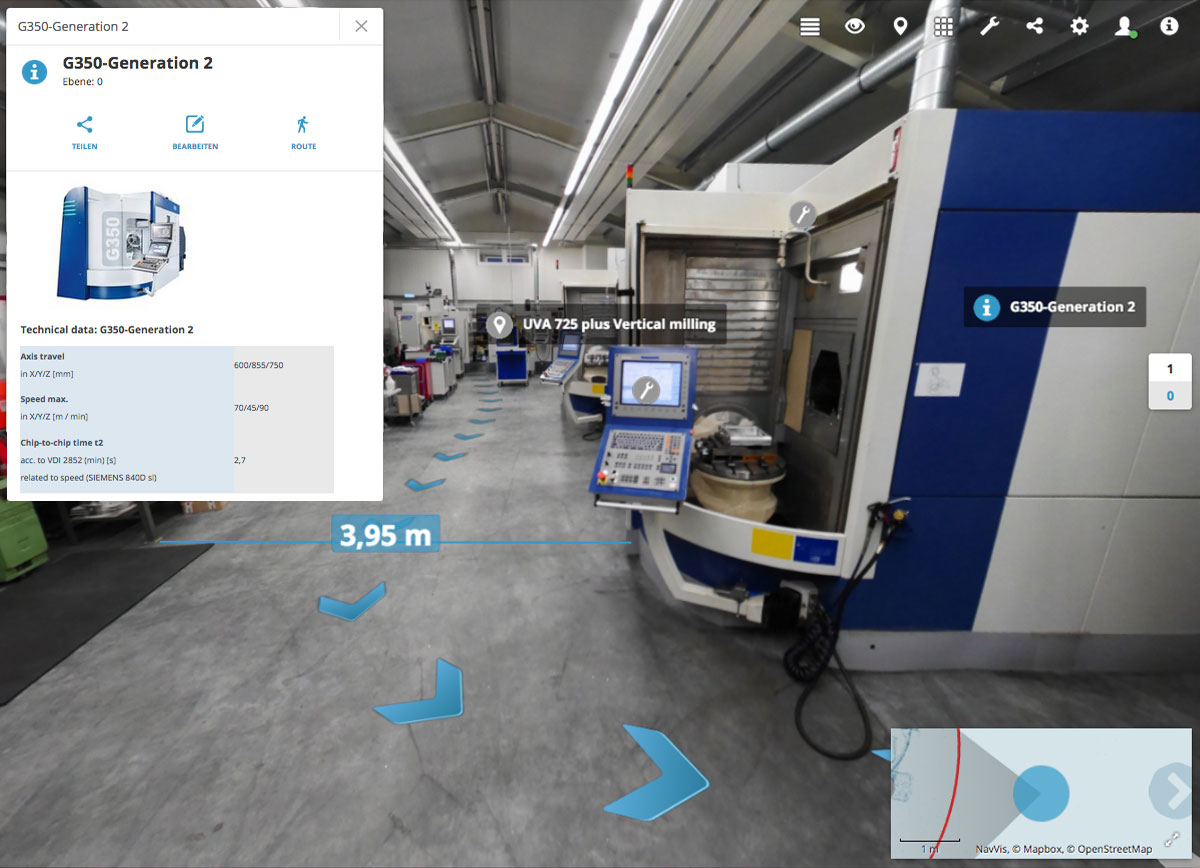
Task: Click the 3,95 m measurement label
Action: click(385, 535)
